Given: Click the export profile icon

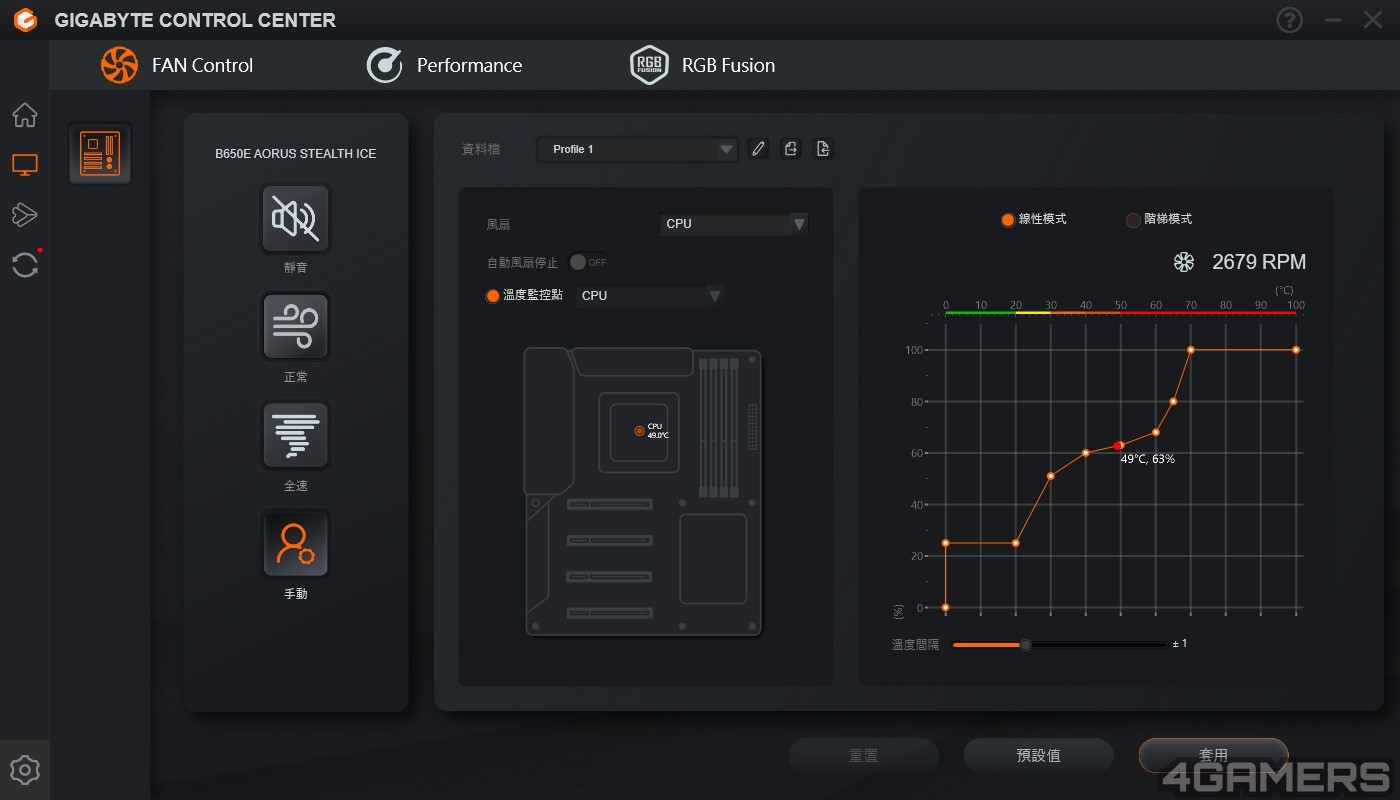Looking at the screenshot, I should [x=791, y=149].
